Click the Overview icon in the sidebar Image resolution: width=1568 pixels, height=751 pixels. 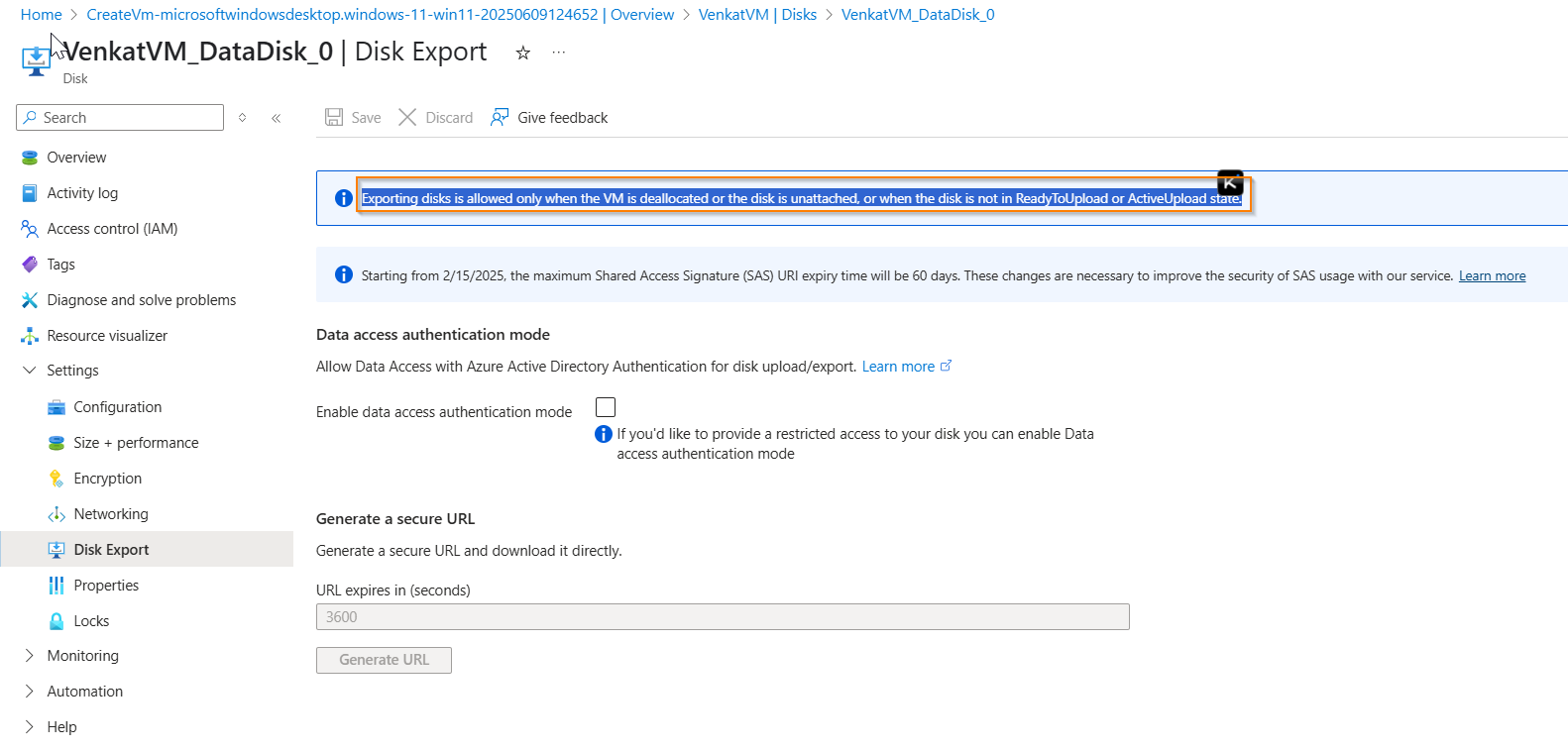pos(30,158)
